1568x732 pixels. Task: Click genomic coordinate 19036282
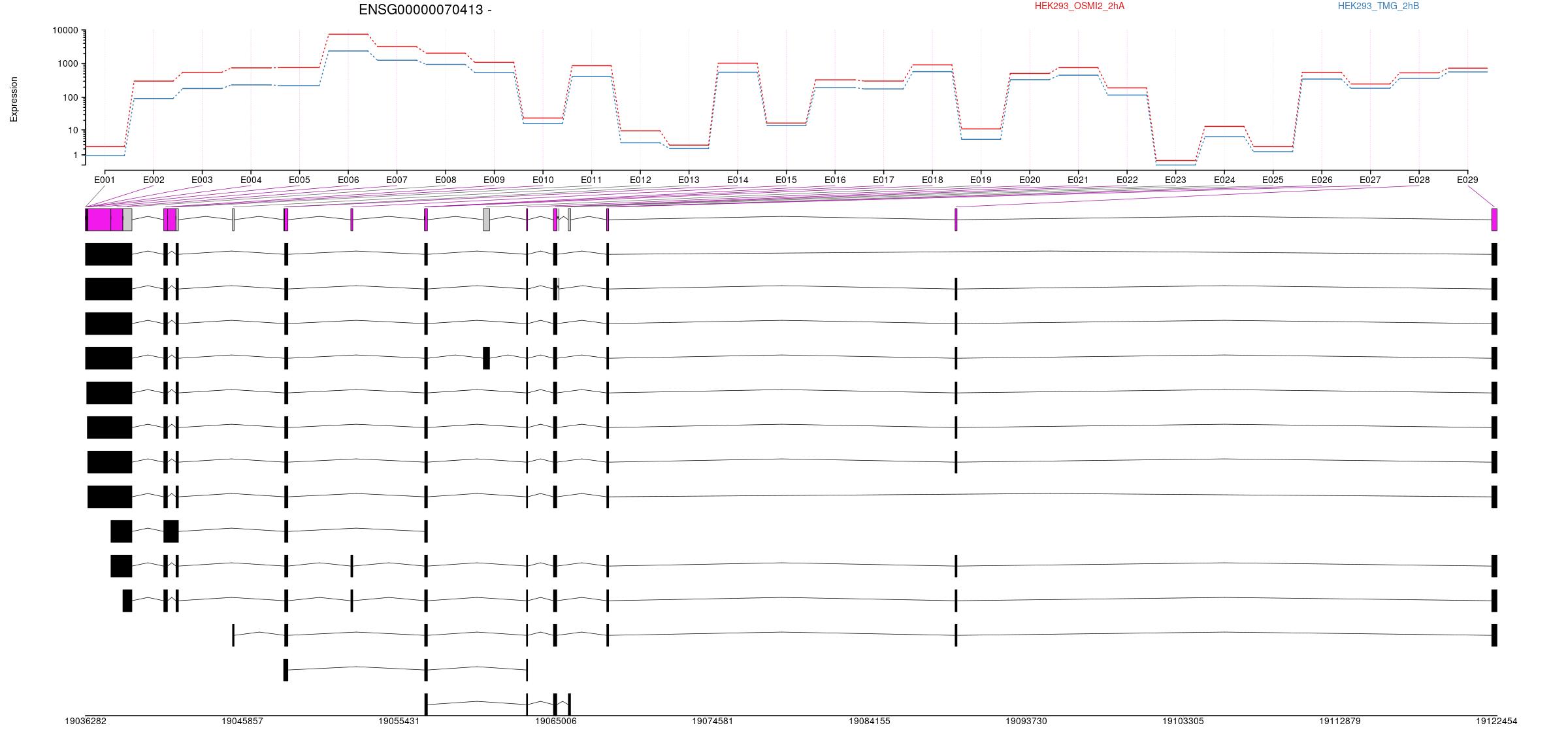(86, 722)
